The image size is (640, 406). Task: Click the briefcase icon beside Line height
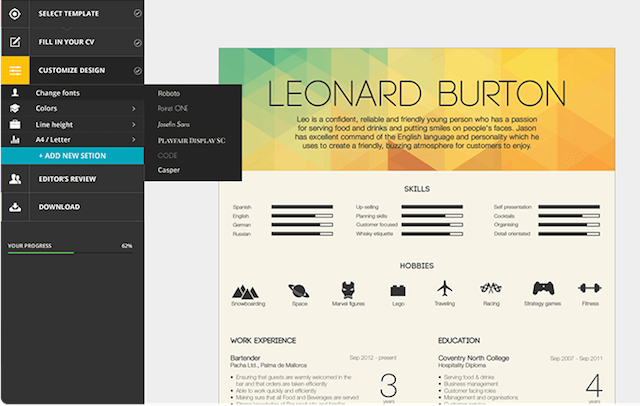15,124
